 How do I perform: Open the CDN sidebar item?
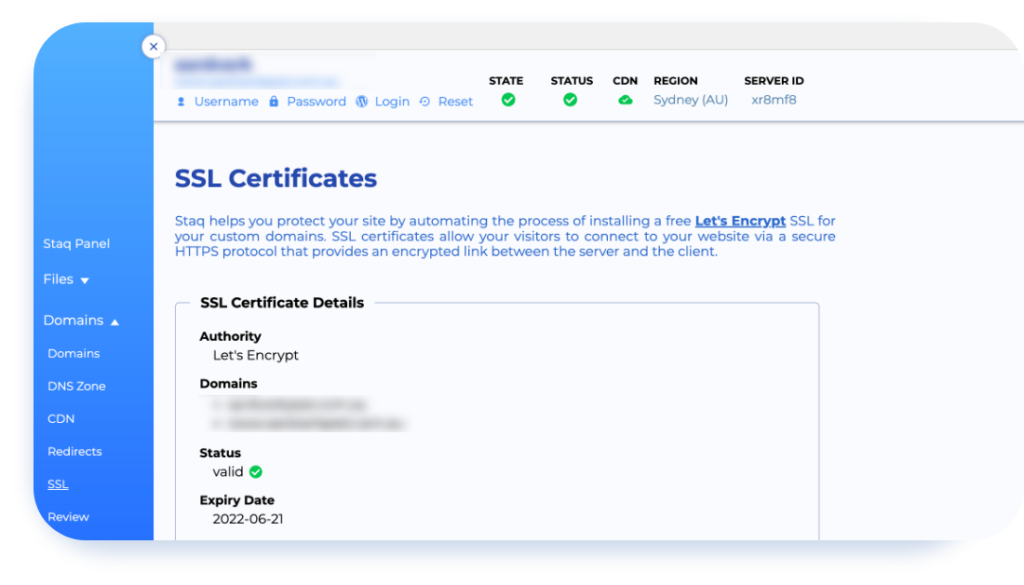point(60,418)
